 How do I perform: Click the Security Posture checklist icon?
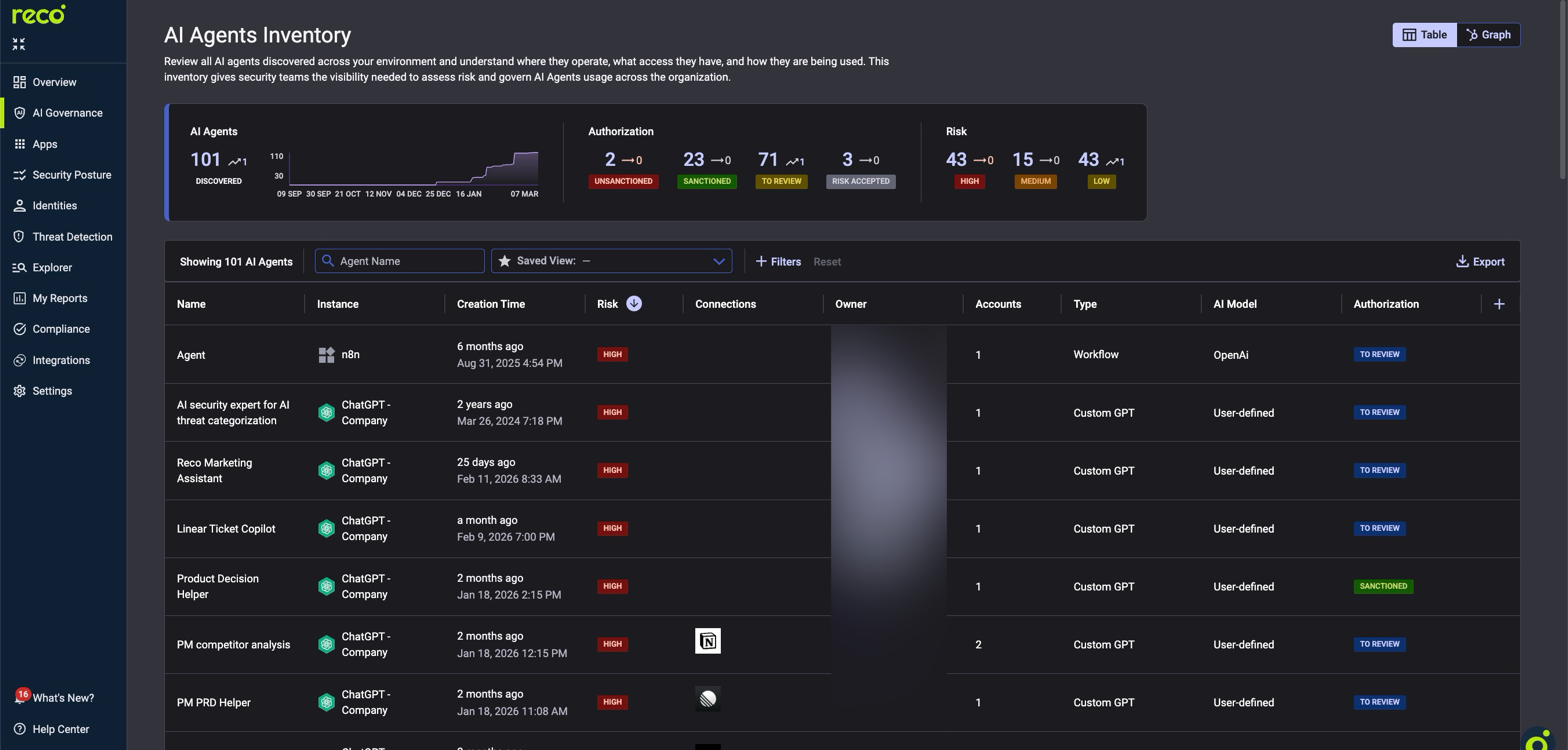(19, 175)
